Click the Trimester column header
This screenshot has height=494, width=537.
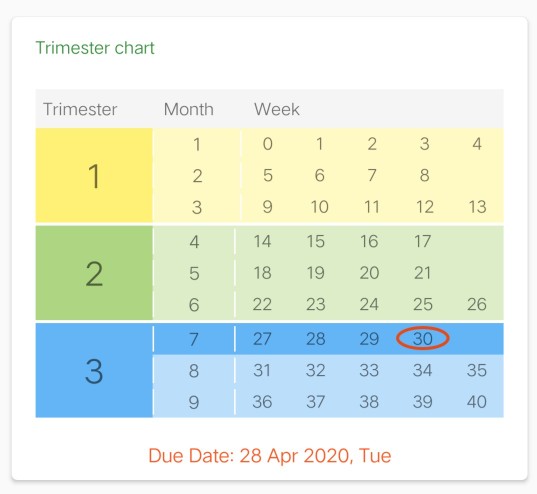tap(80, 109)
